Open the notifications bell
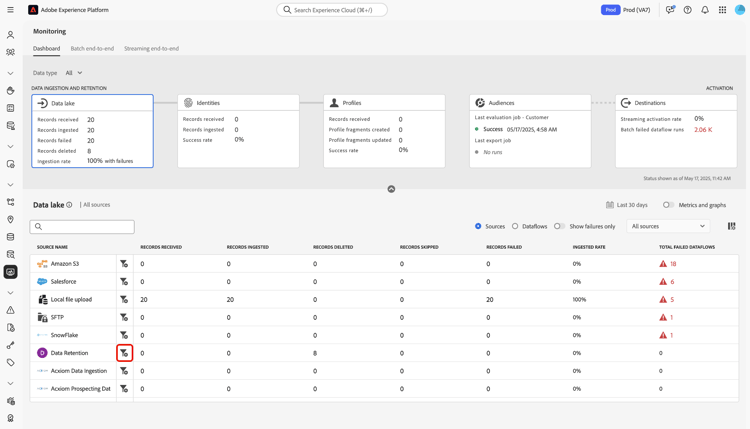This screenshot has width=750, height=429. coord(705,10)
